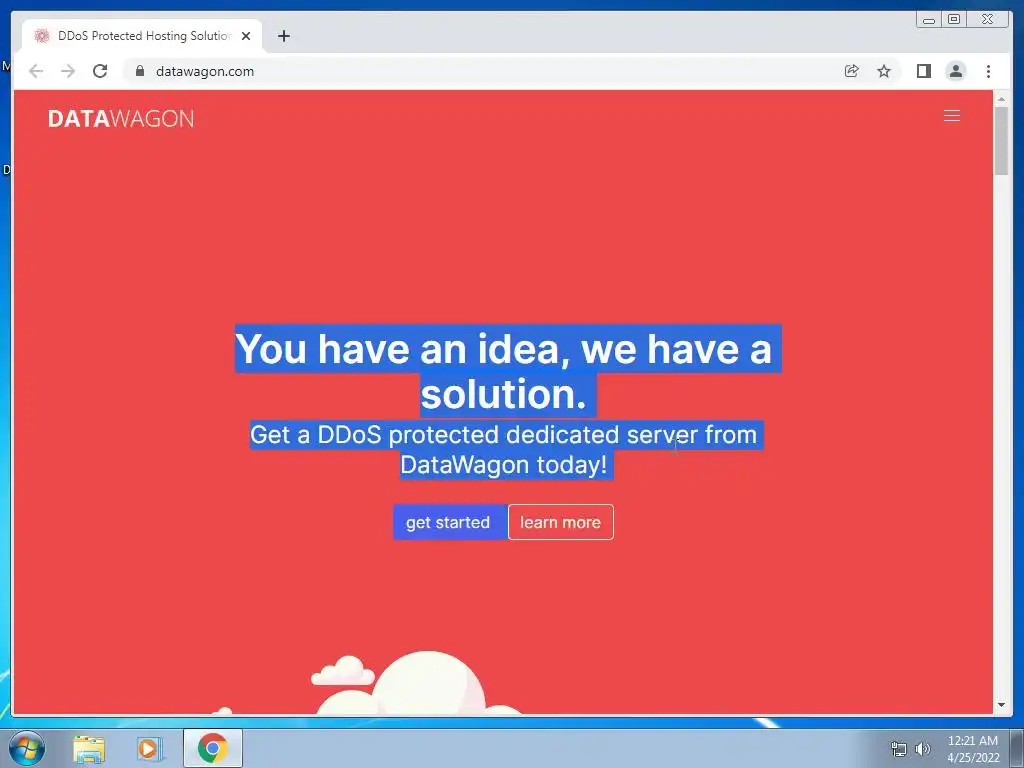Reload the current page
The width and height of the screenshot is (1024, 768).
[100, 71]
